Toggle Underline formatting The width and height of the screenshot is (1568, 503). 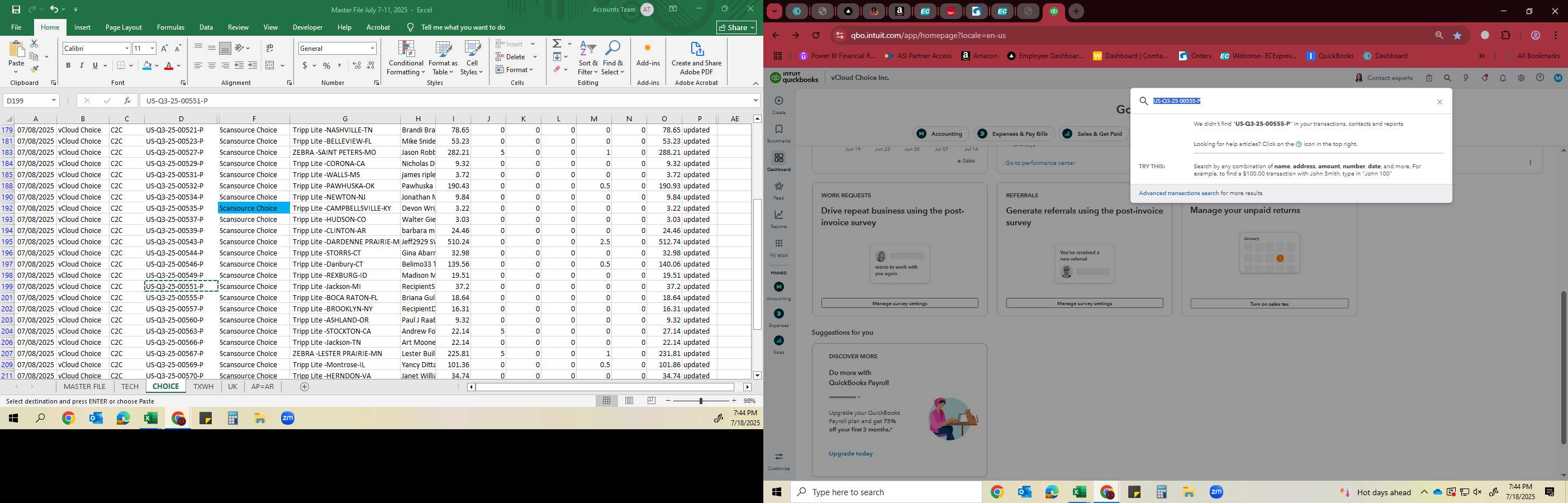(95, 66)
